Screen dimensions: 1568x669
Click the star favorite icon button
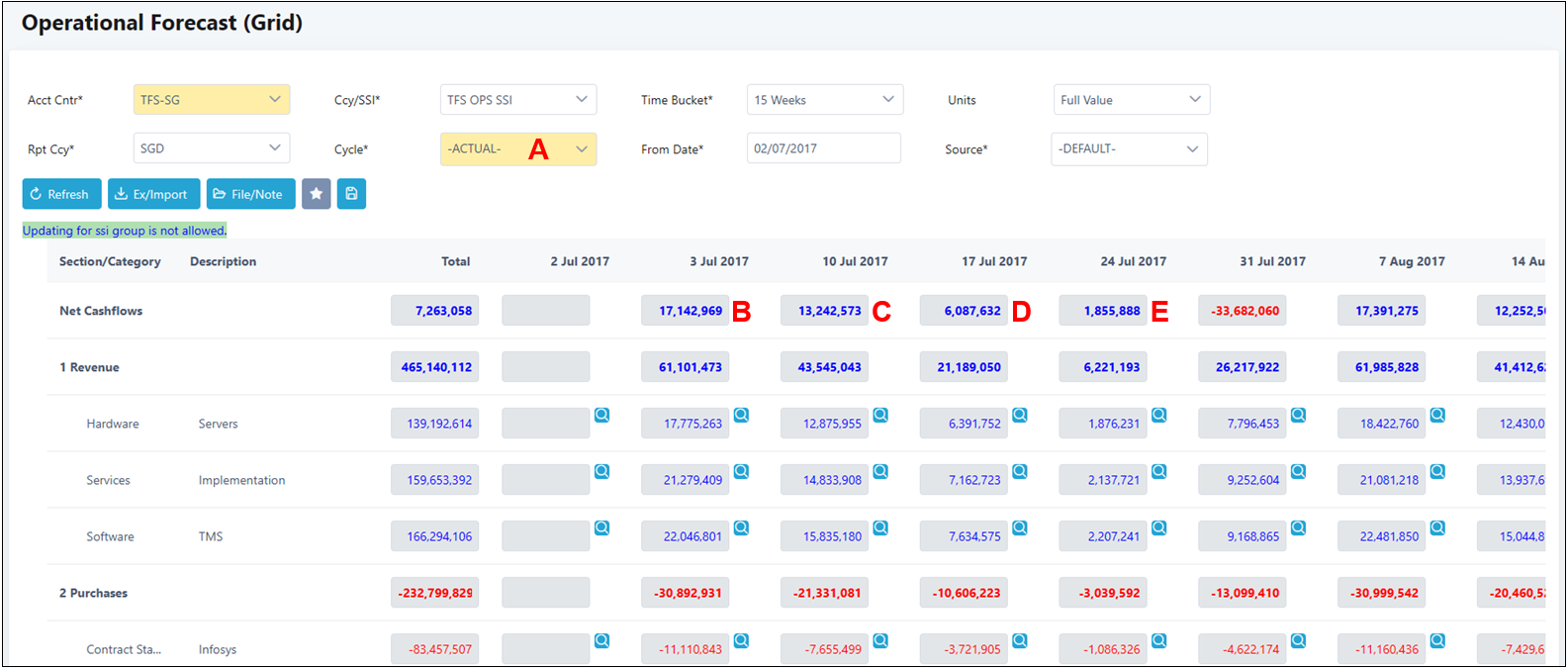pyautogui.click(x=316, y=194)
